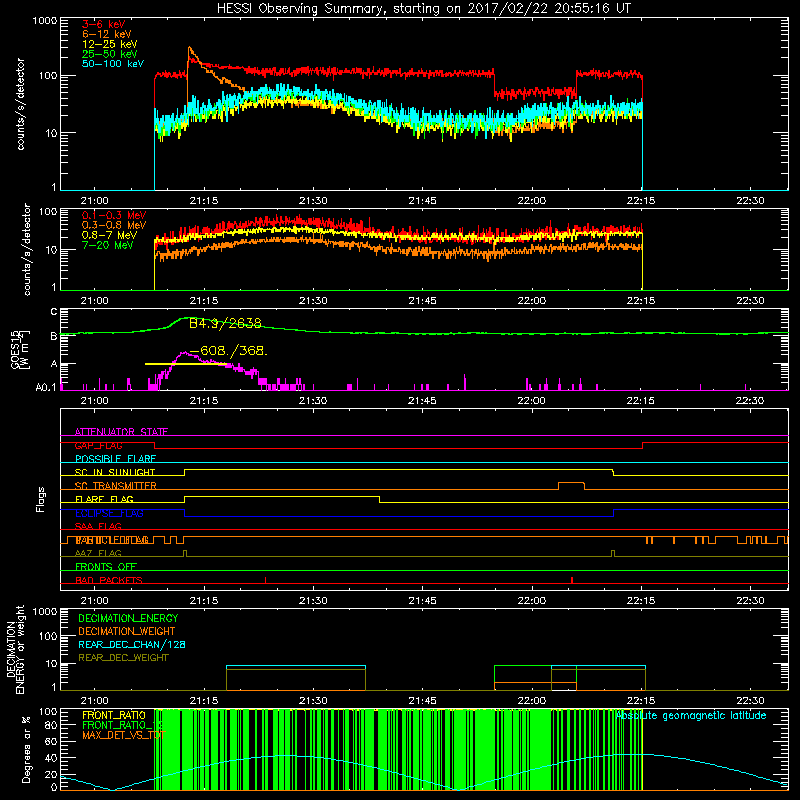The width and height of the screenshot is (800, 800).
Task: Click the Degrees or % axis label
Action: (26, 749)
